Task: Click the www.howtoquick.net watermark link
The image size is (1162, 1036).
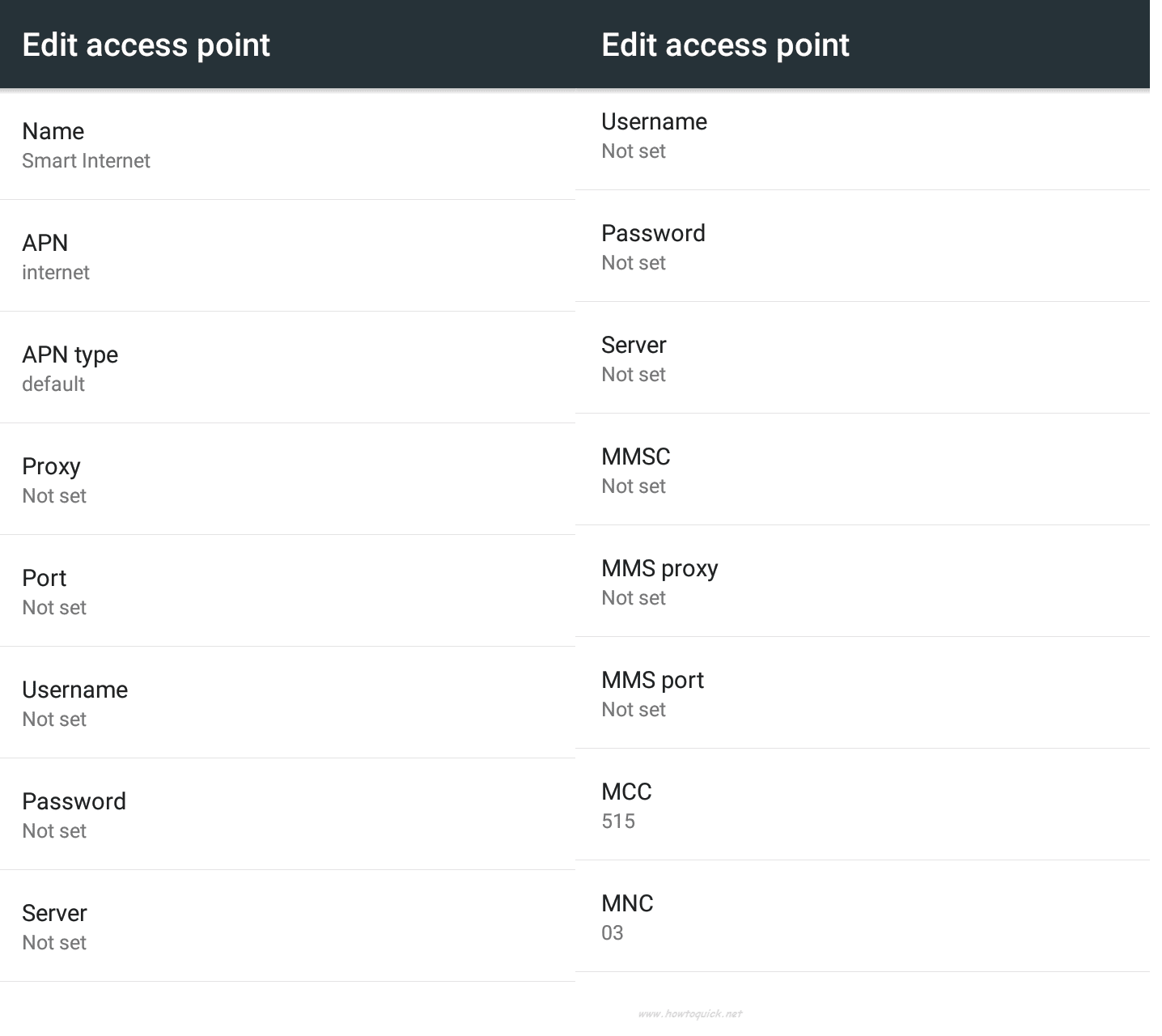Action: click(690, 1013)
